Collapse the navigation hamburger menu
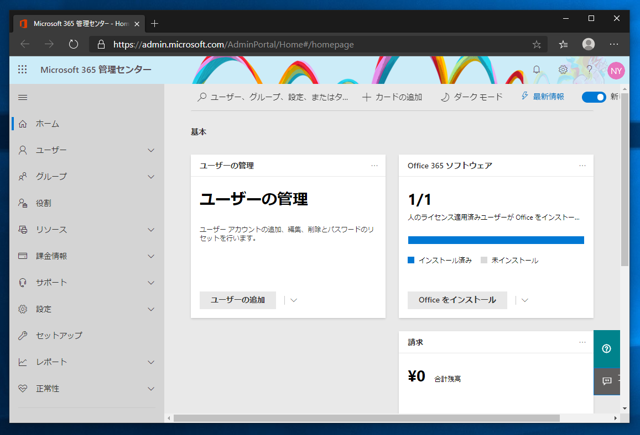The width and height of the screenshot is (640, 435). point(23,97)
